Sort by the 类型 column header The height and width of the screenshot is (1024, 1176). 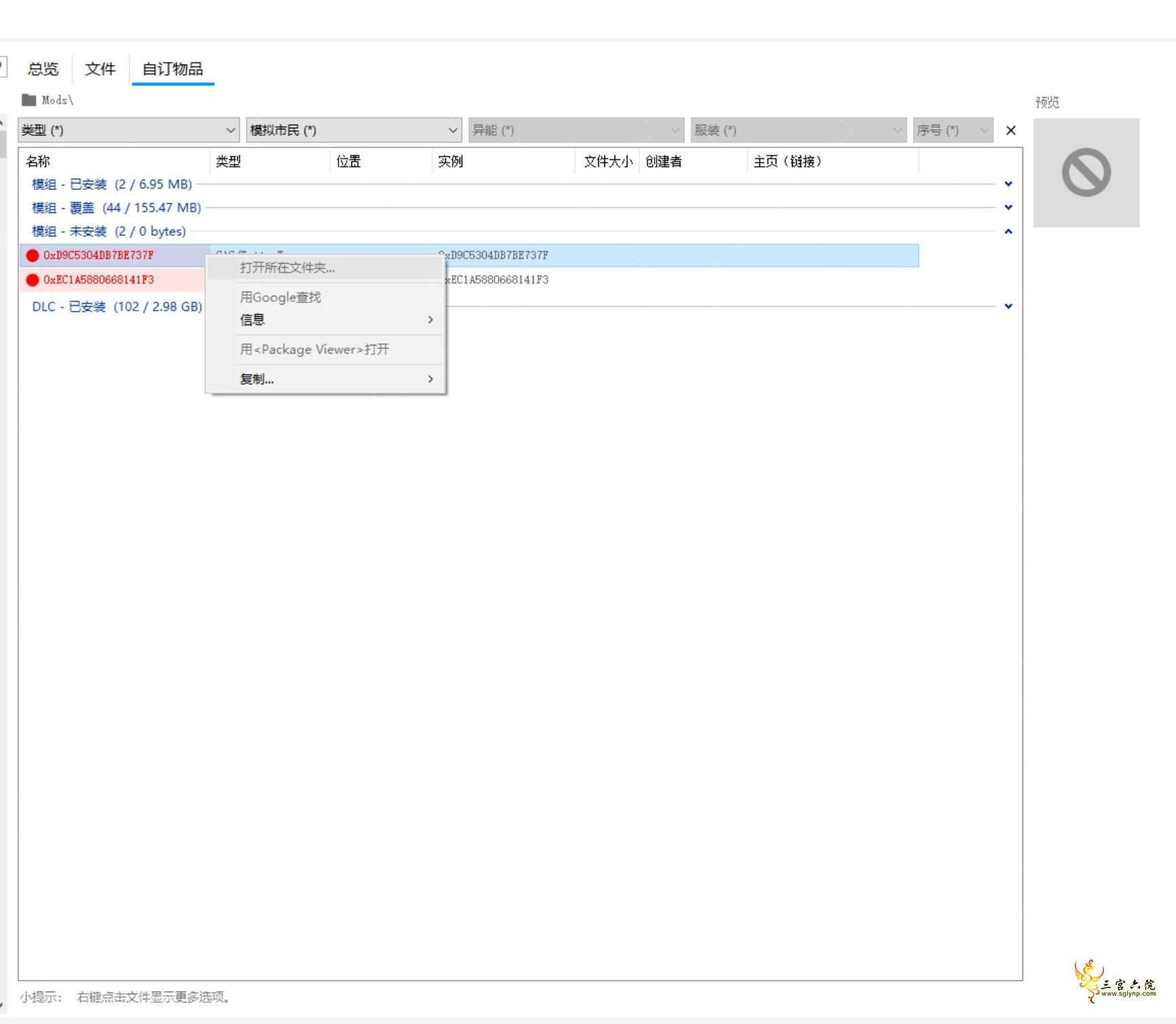pos(270,161)
